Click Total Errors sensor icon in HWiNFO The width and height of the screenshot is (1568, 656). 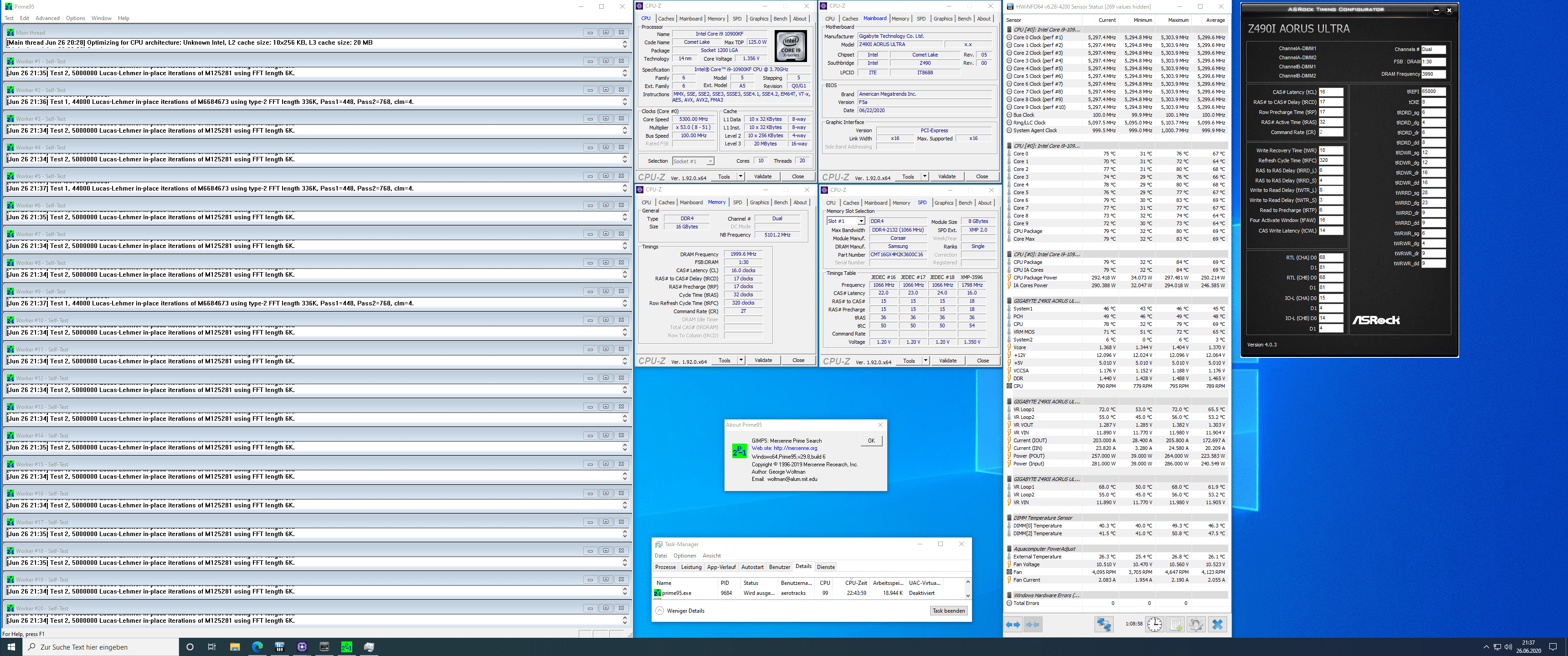pos(1010,603)
